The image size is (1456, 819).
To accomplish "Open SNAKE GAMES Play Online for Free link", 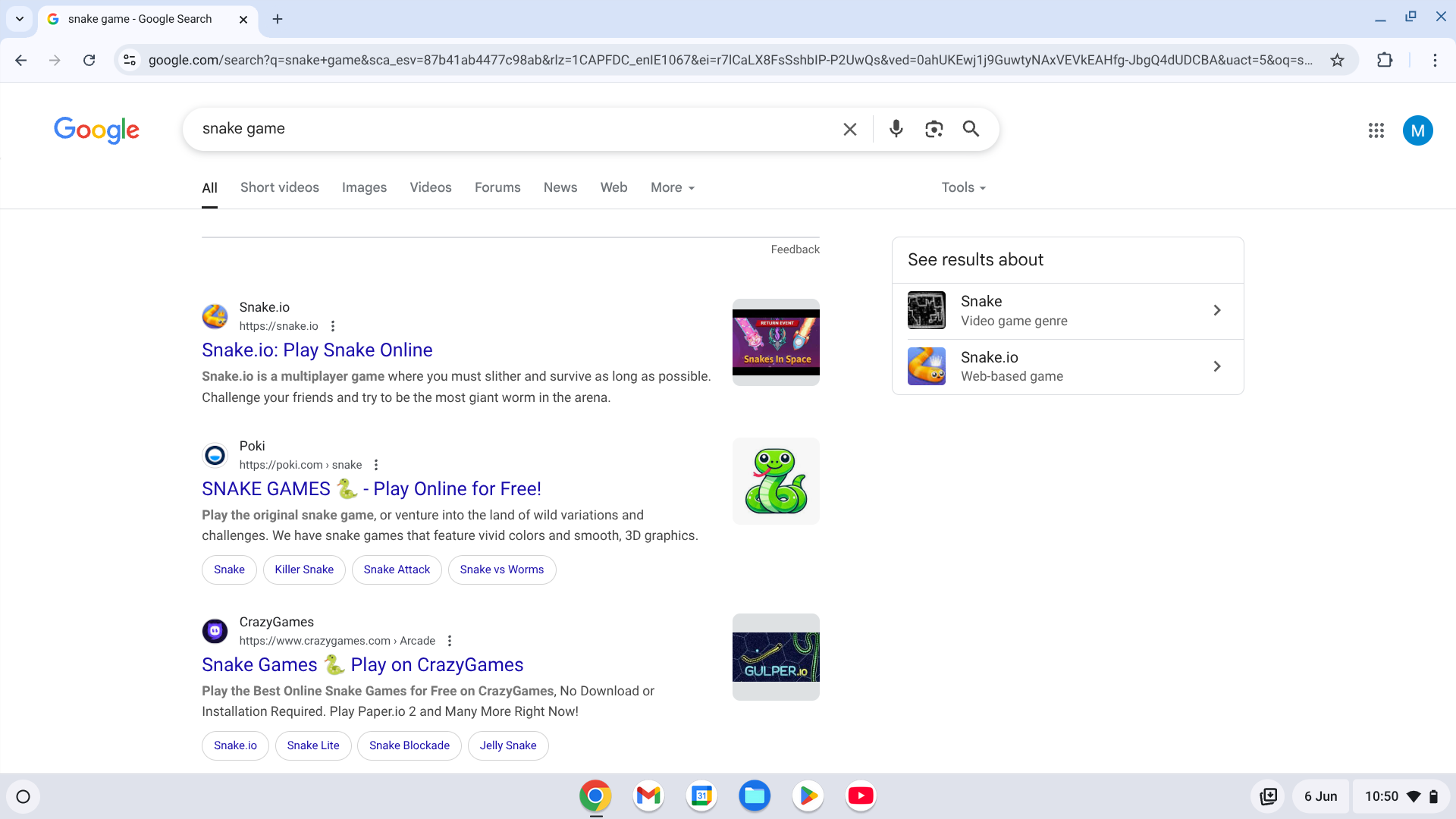I will [372, 488].
